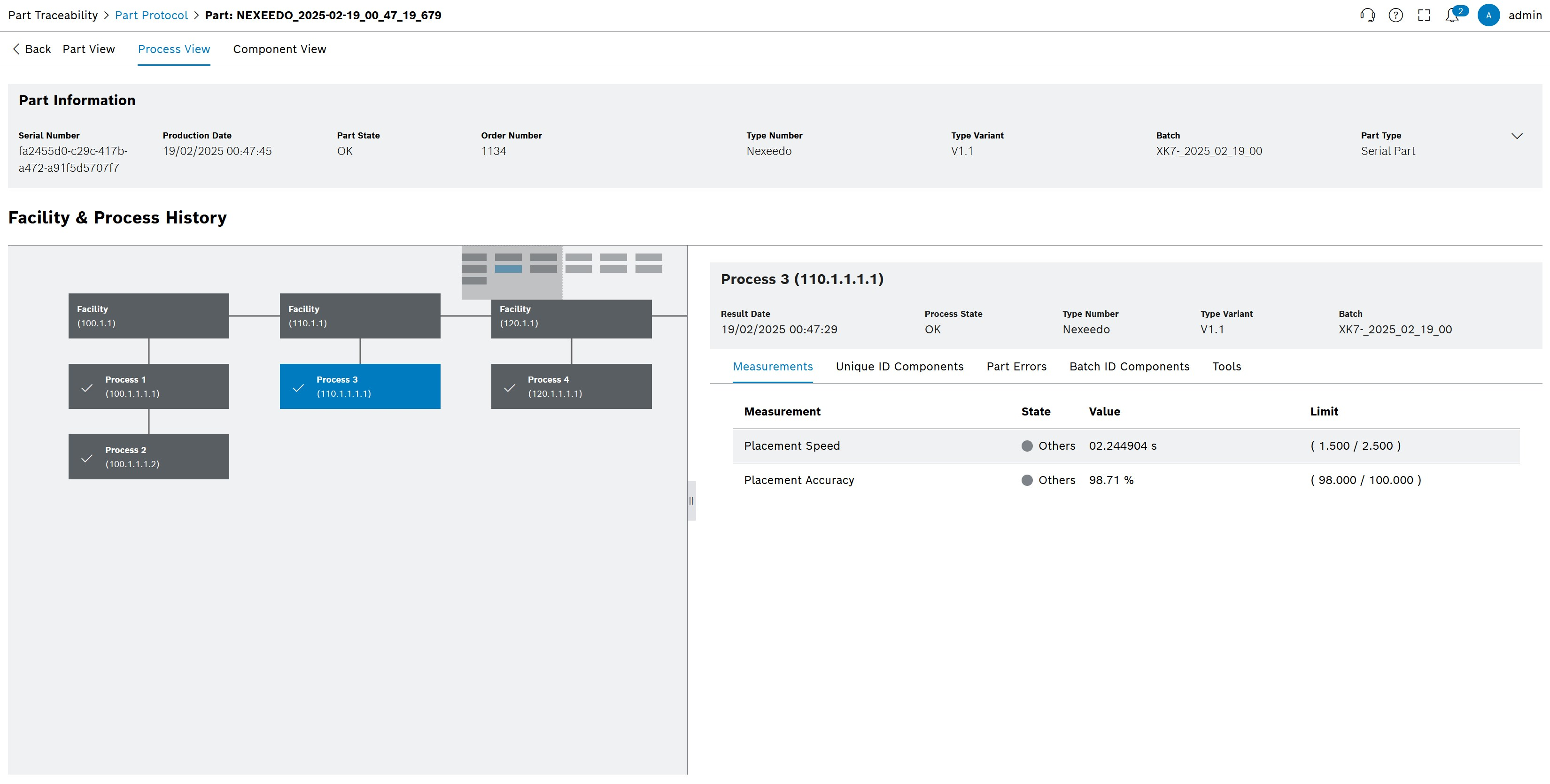Go back with the Back button
The width and height of the screenshot is (1550, 784).
pos(31,49)
